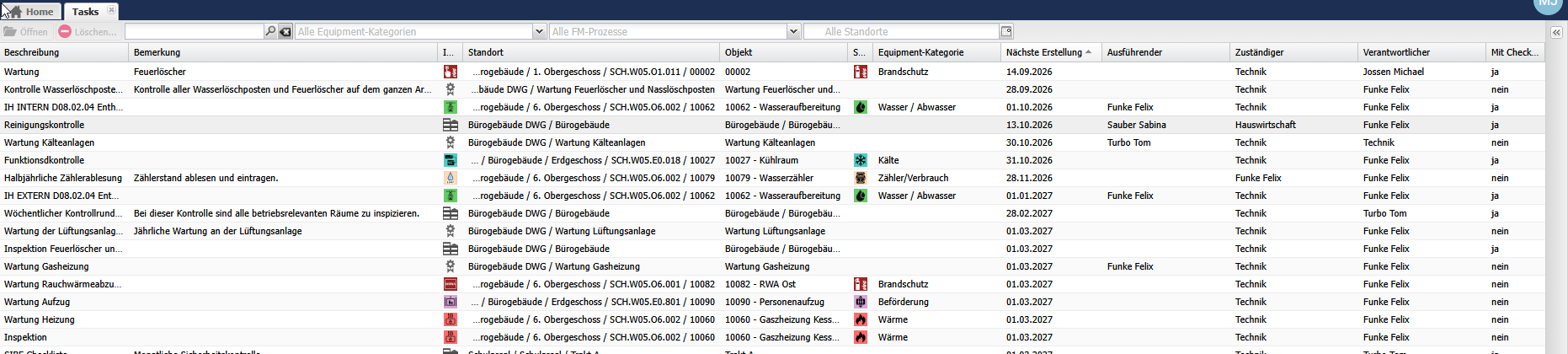Viewport: 1568px width, 354px height.
Task: Expand the Alle FM-Prozesse dropdown
Action: point(792,31)
